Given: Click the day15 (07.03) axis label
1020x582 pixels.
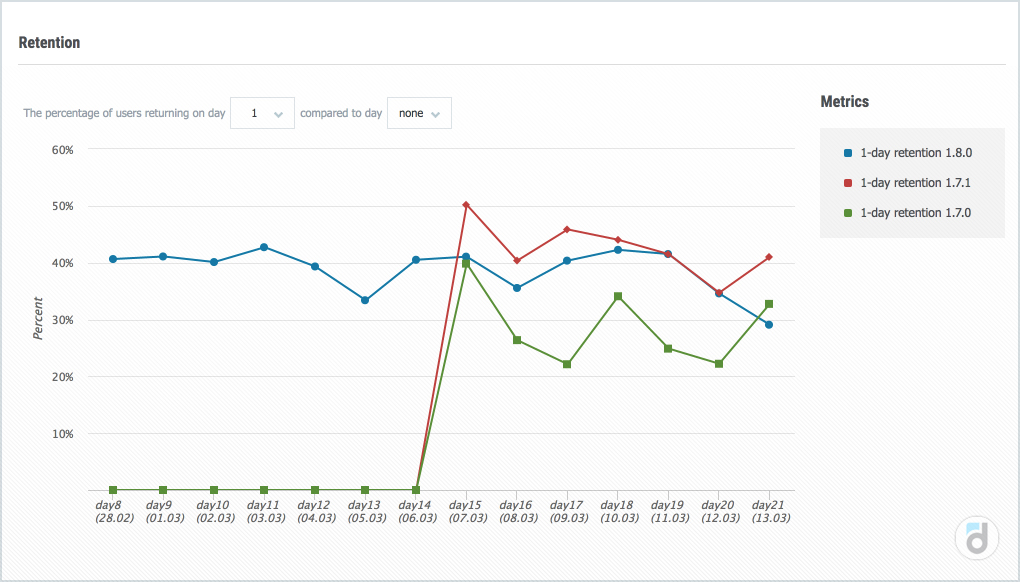Looking at the screenshot, I should [466, 512].
